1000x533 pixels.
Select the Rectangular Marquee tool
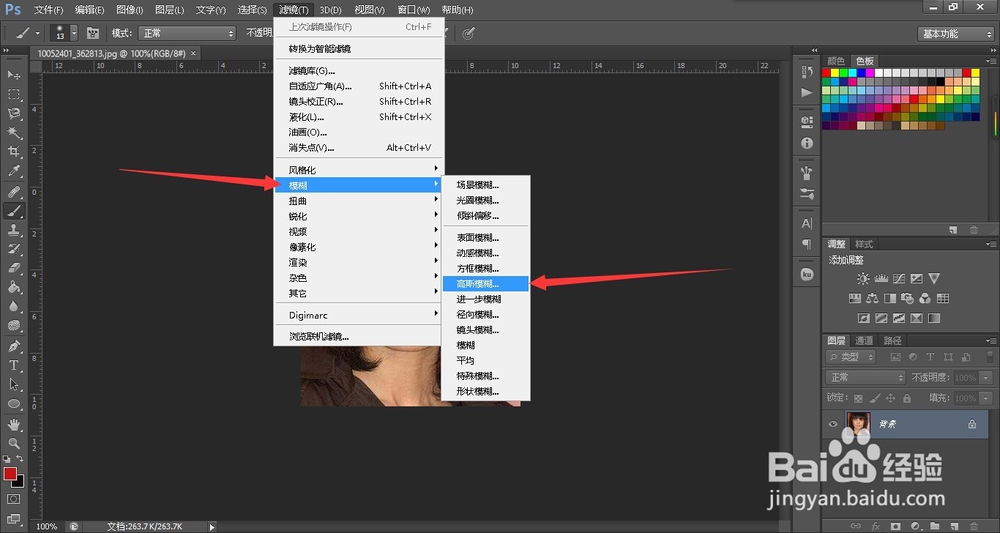13,94
